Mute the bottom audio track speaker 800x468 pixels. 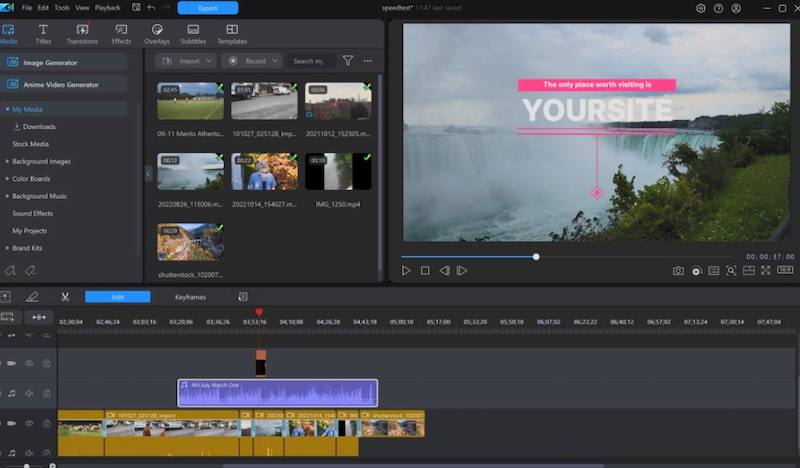click(29, 453)
